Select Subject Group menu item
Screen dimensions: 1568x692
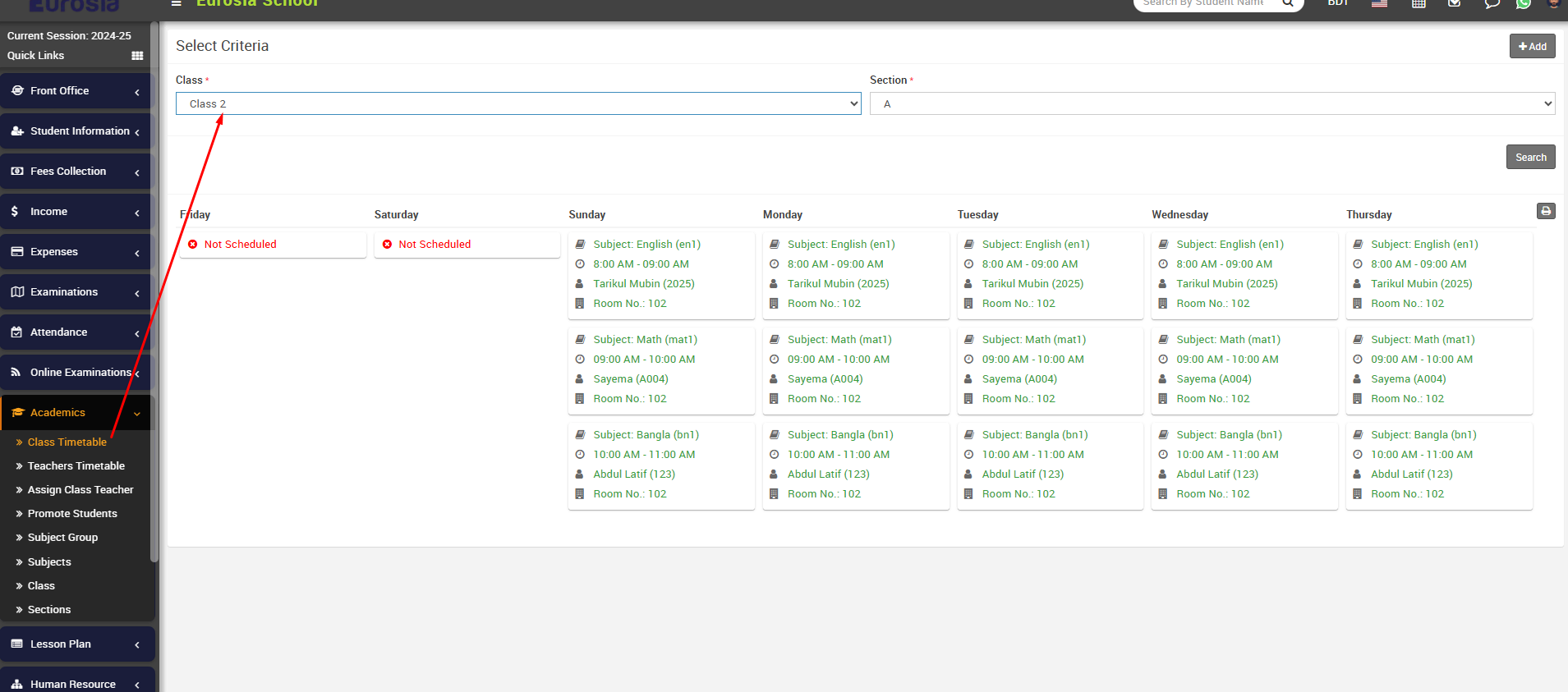(62, 537)
